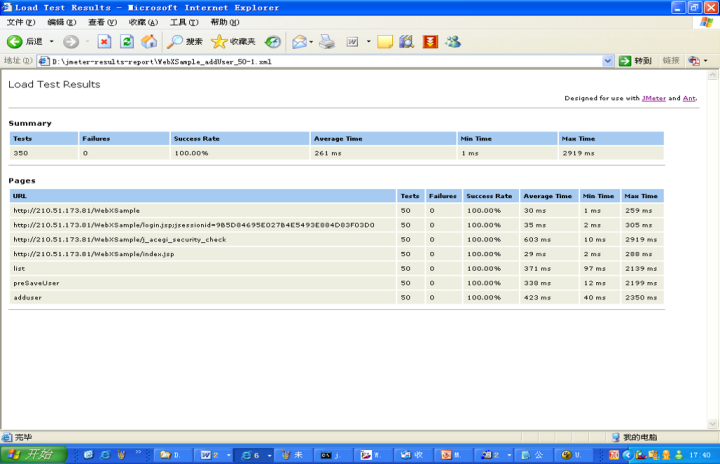Open Internet Explorer quick launch icon
This screenshot has height=464, width=720.
tap(105, 455)
